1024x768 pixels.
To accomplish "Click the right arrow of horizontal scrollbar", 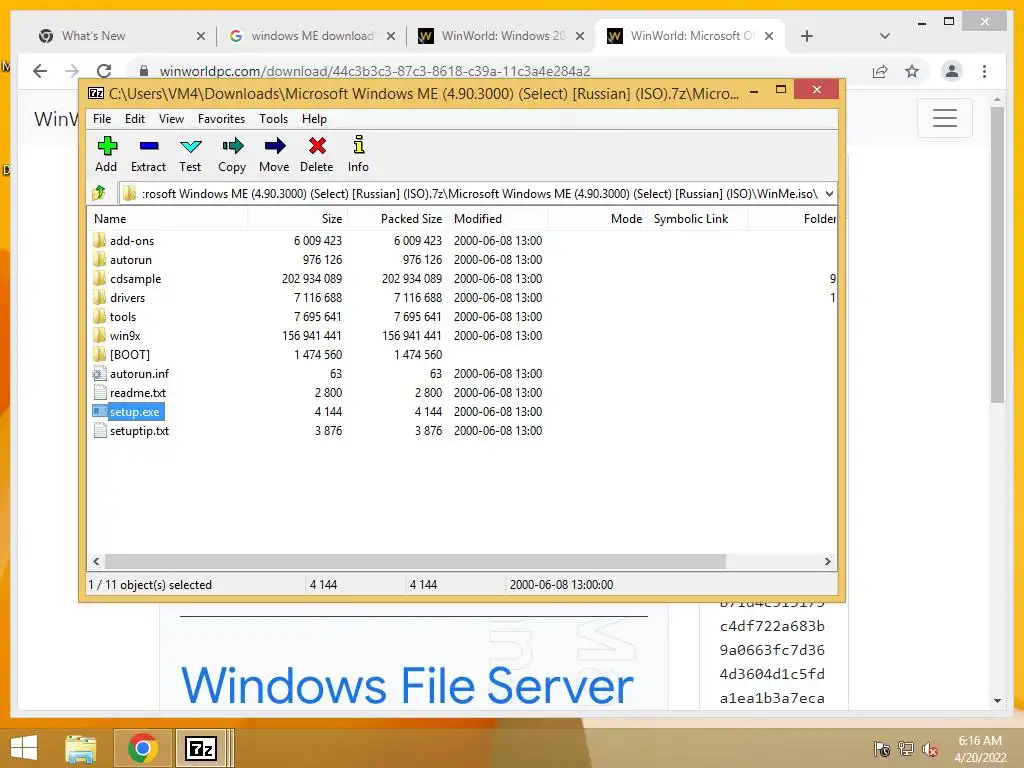I will tap(827, 562).
